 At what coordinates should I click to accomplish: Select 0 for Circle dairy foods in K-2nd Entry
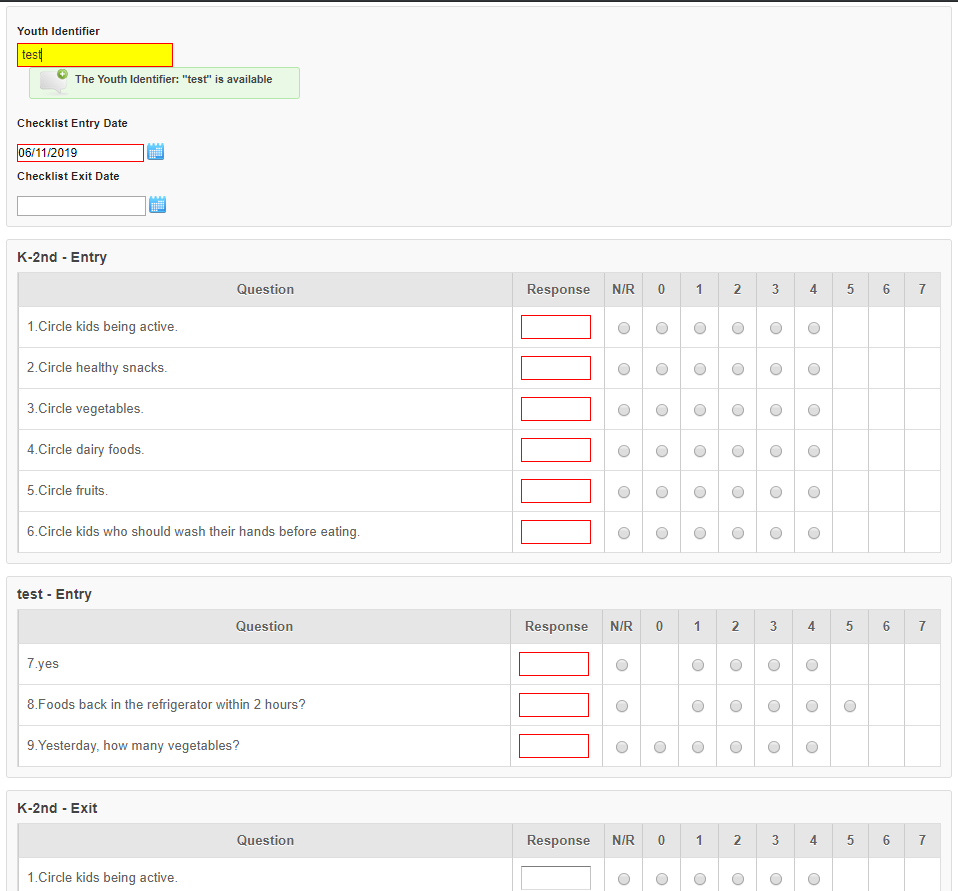662,451
